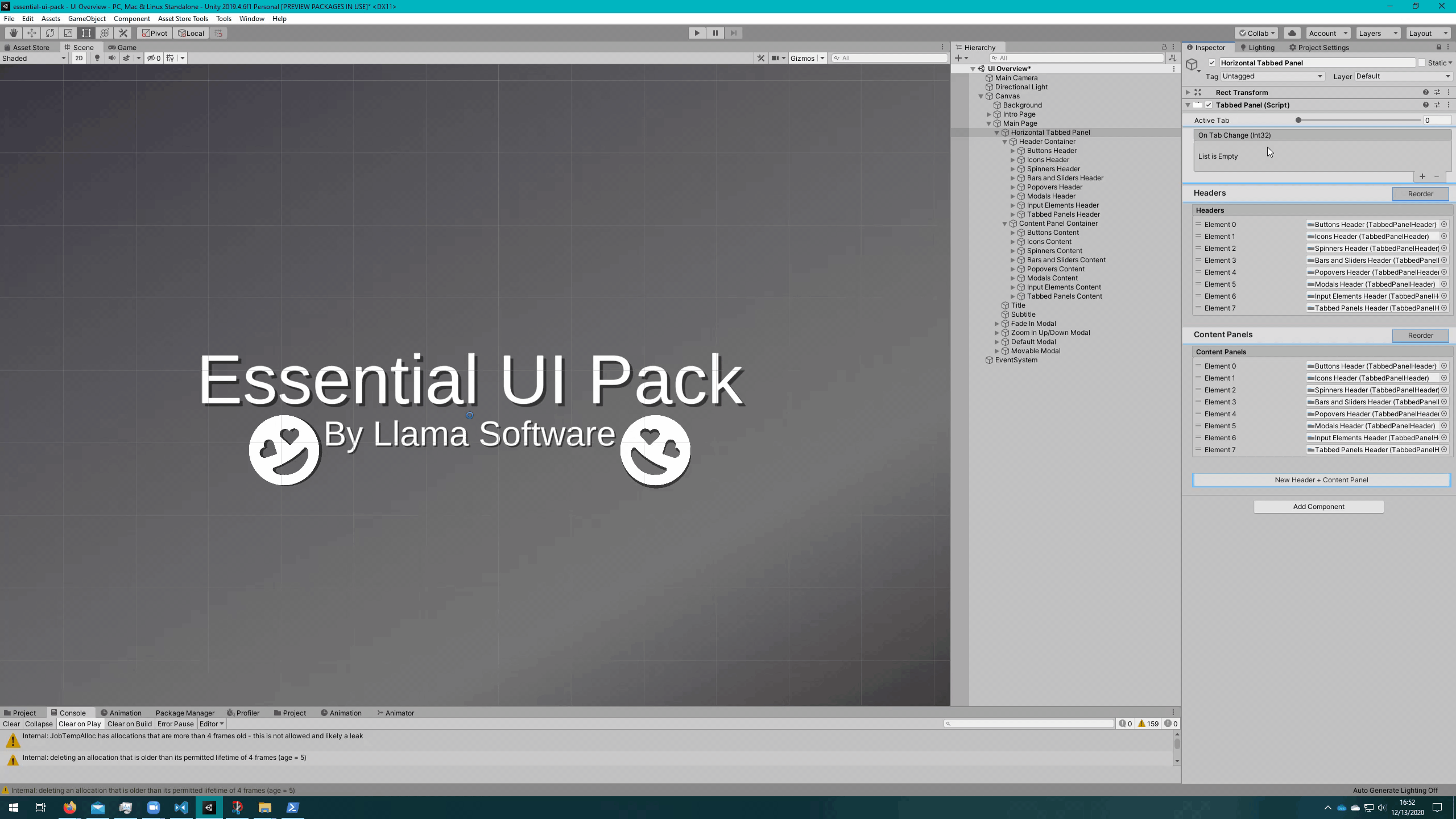The height and width of the screenshot is (819, 1456).
Task: Select the Rotate tool icon
Action: pyautogui.click(x=50, y=33)
